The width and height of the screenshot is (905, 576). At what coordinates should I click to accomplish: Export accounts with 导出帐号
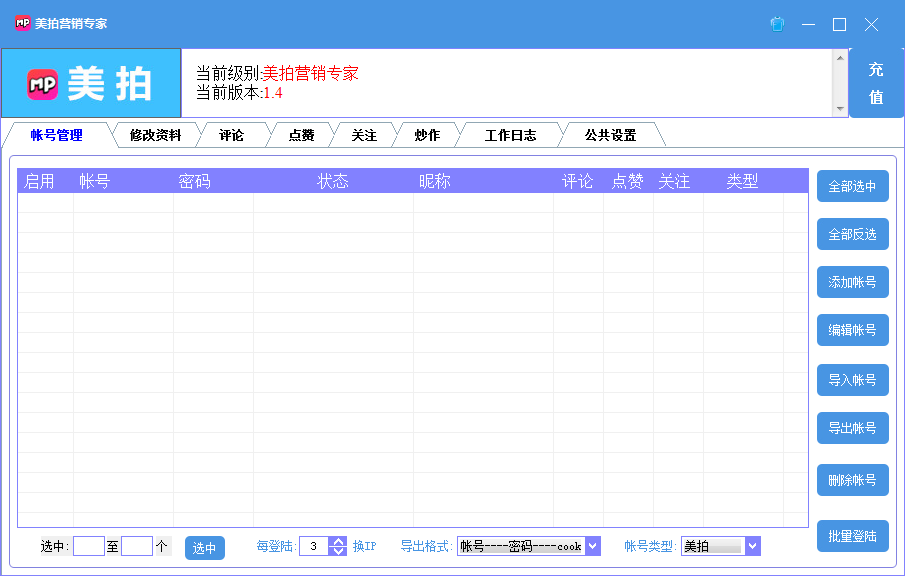tap(852, 428)
